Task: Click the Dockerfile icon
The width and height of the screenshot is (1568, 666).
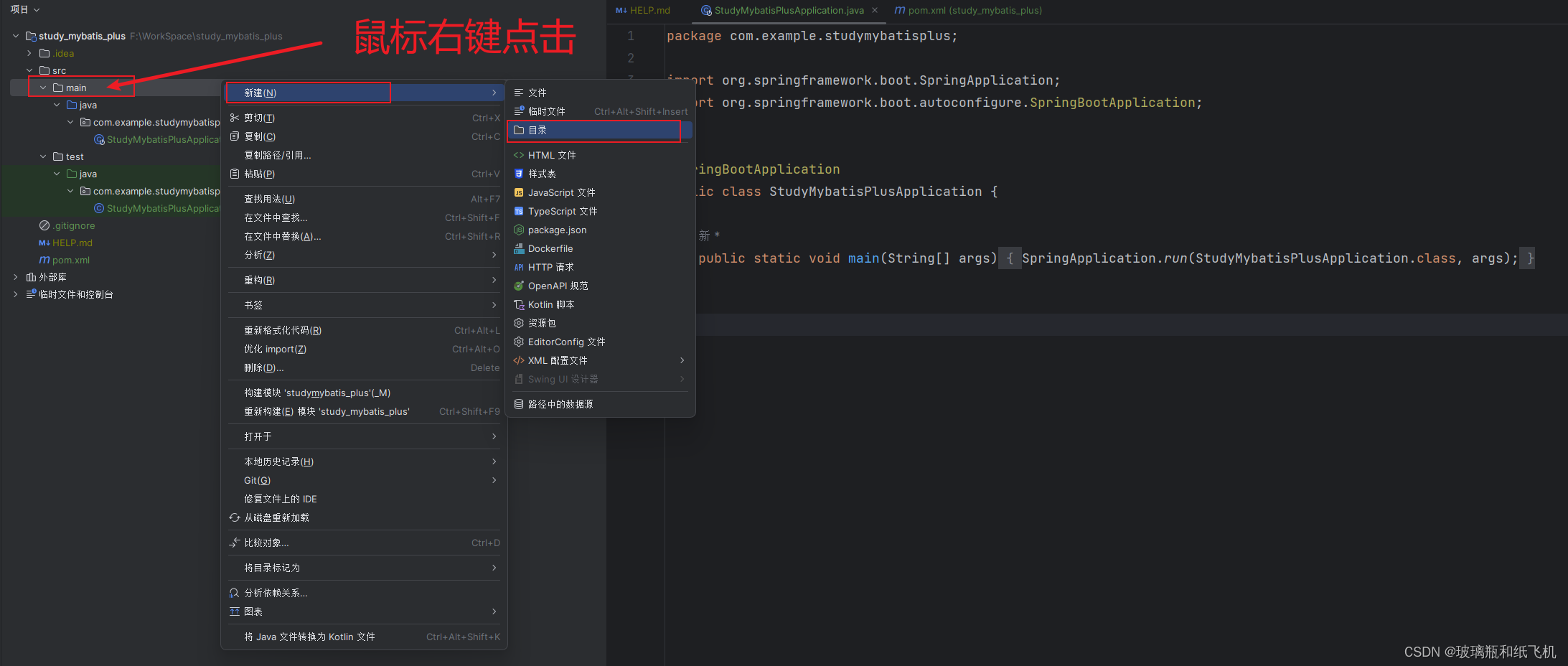Action: pos(519,248)
